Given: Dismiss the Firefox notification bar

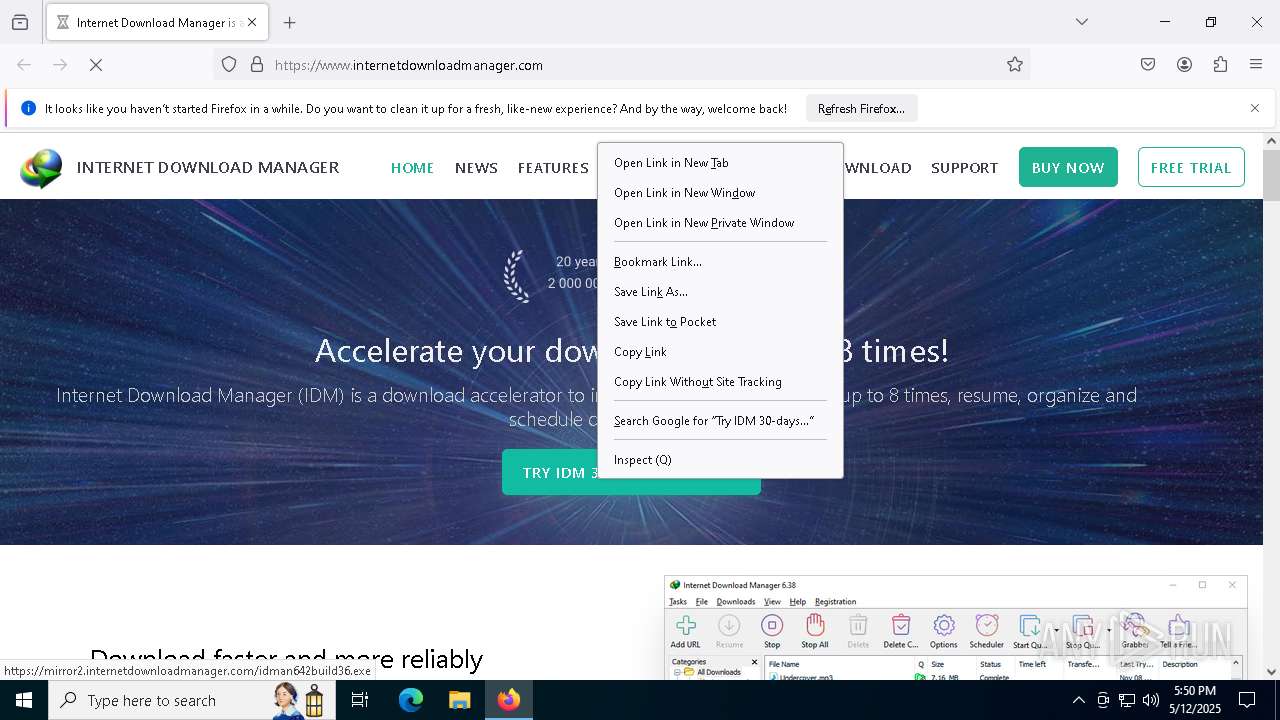Looking at the screenshot, I should point(1255,108).
